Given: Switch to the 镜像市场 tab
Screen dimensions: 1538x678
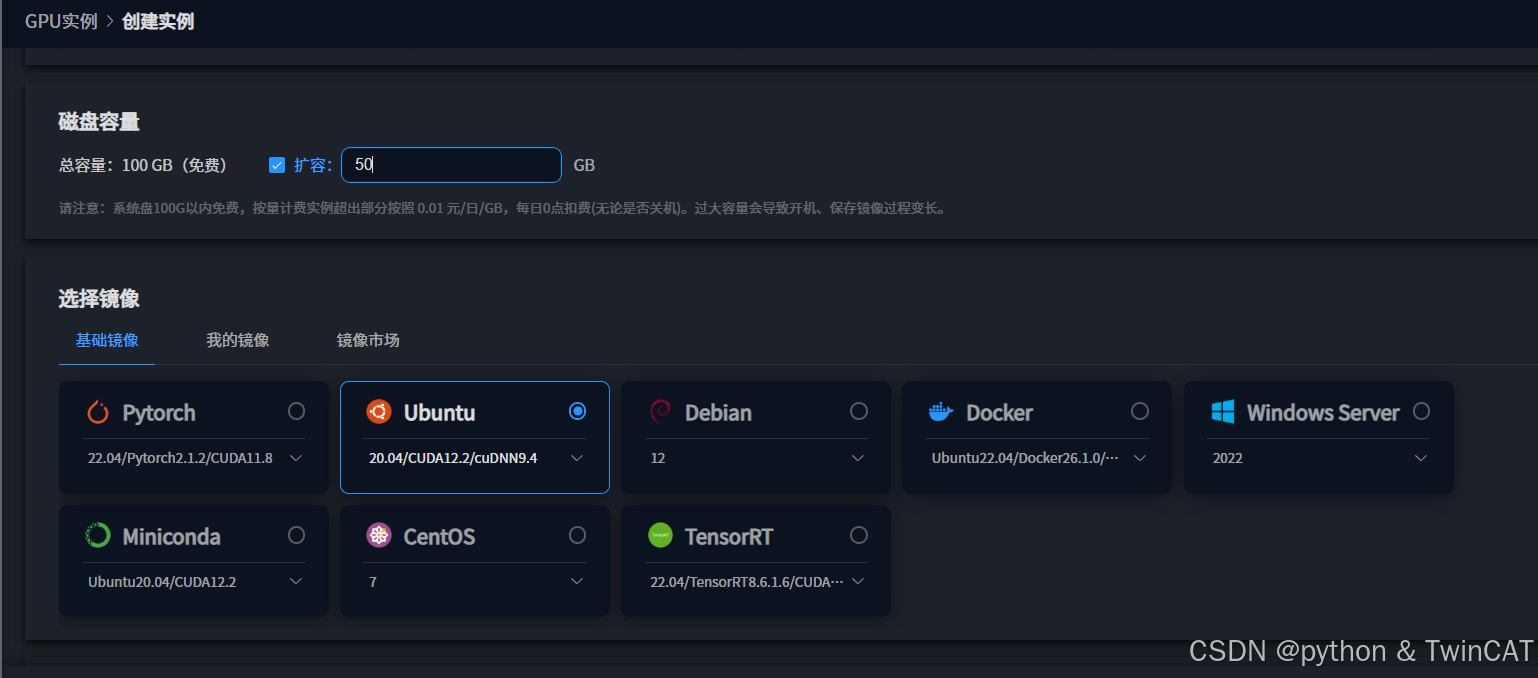Looking at the screenshot, I should [368, 340].
